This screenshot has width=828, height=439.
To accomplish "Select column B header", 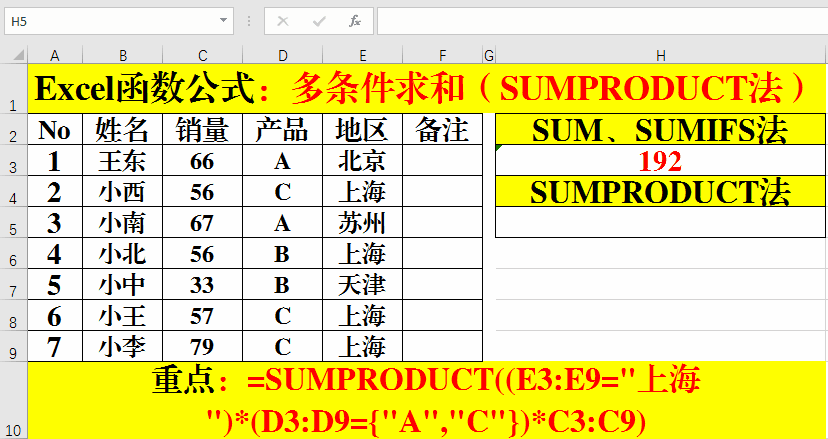I will (123, 55).
